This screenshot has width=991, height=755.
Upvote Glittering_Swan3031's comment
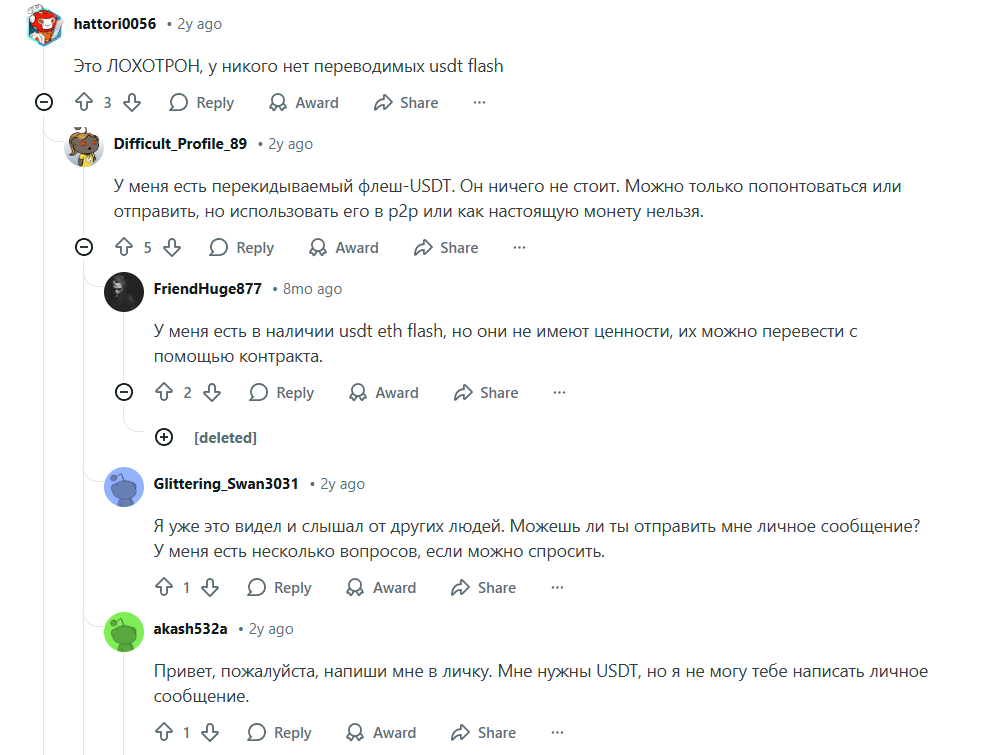click(x=162, y=587)
